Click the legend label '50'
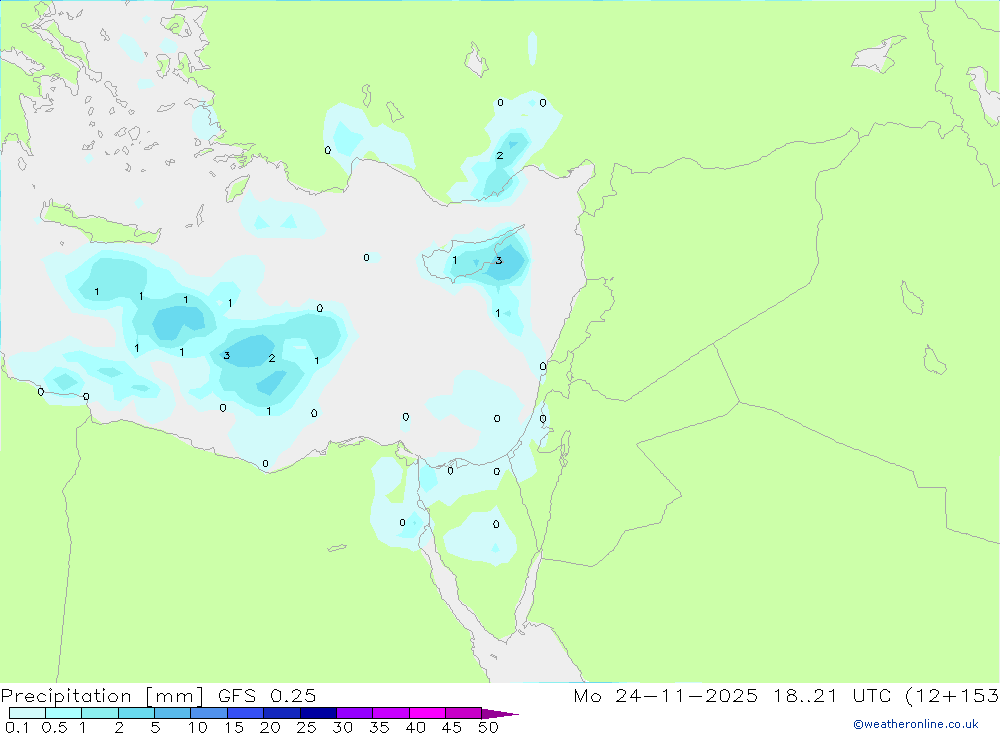 [x=488, y=727]
